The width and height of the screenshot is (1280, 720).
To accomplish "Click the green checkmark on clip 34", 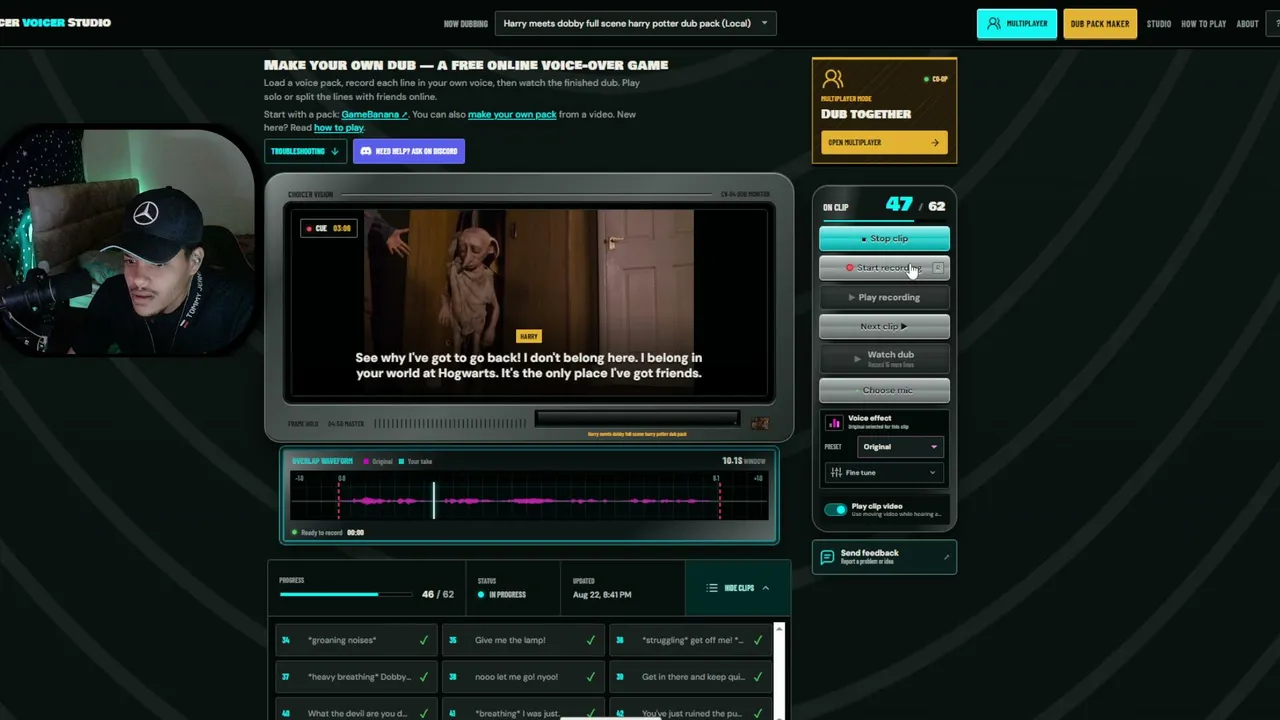I will point(424,640).
